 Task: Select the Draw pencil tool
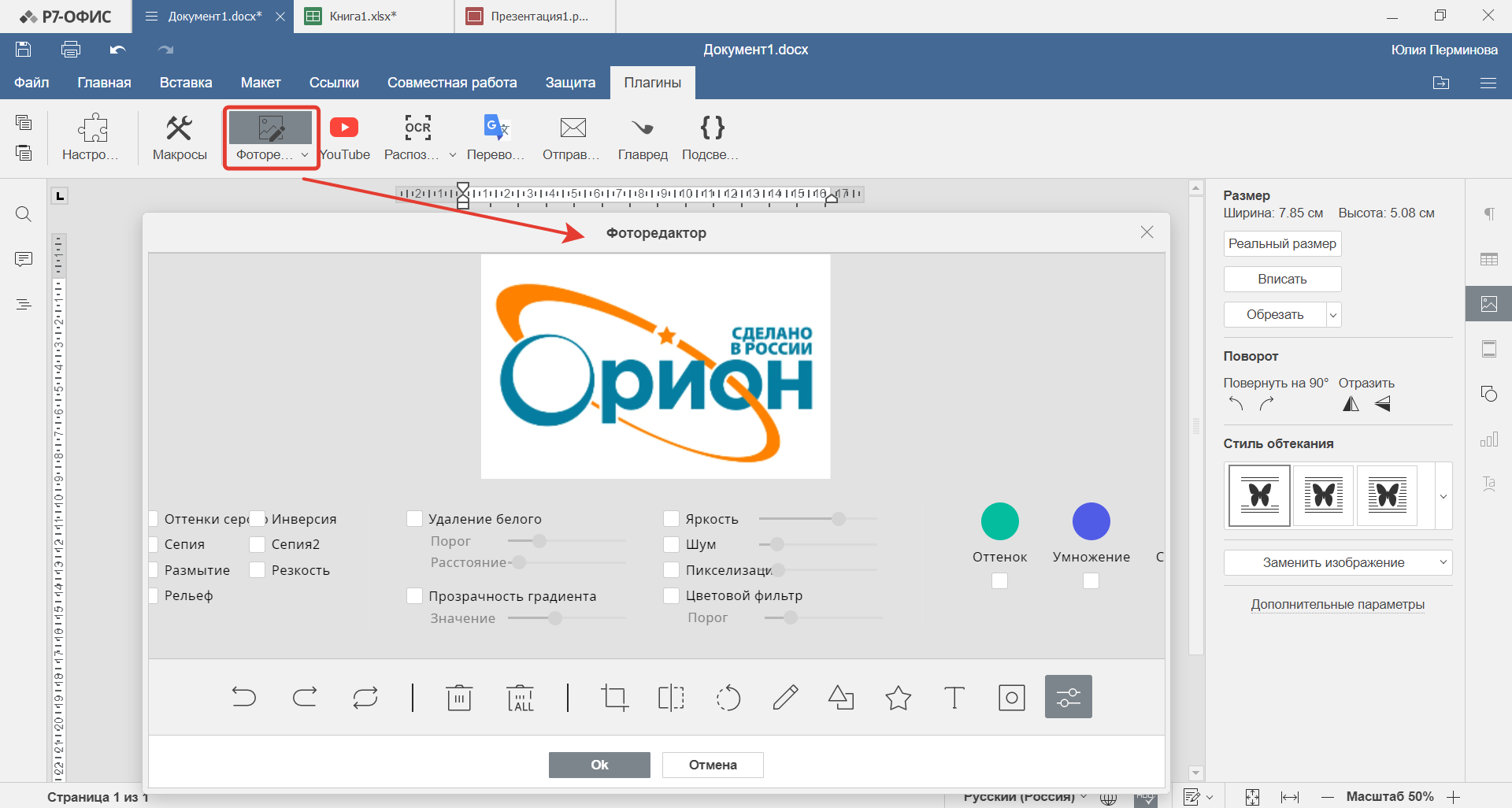tap(785, 697)
